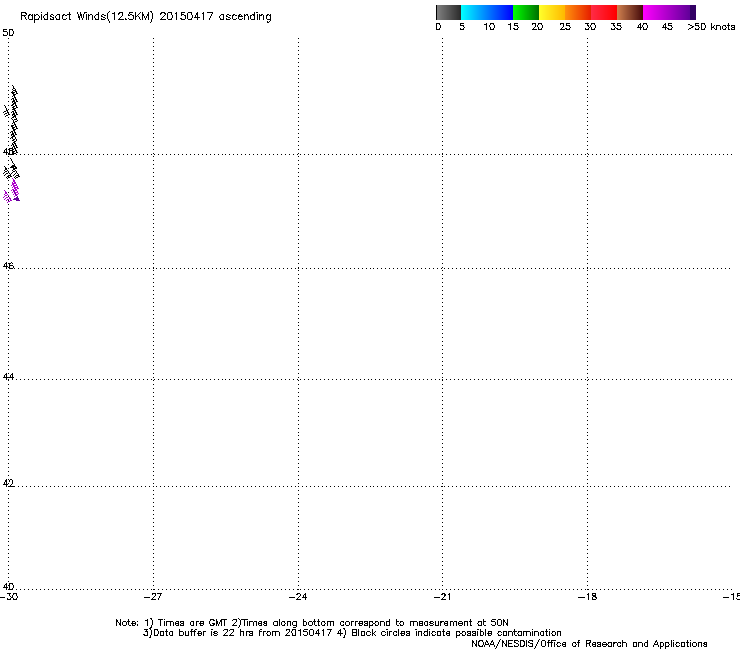Click the latitude label 50

point(8,33)
